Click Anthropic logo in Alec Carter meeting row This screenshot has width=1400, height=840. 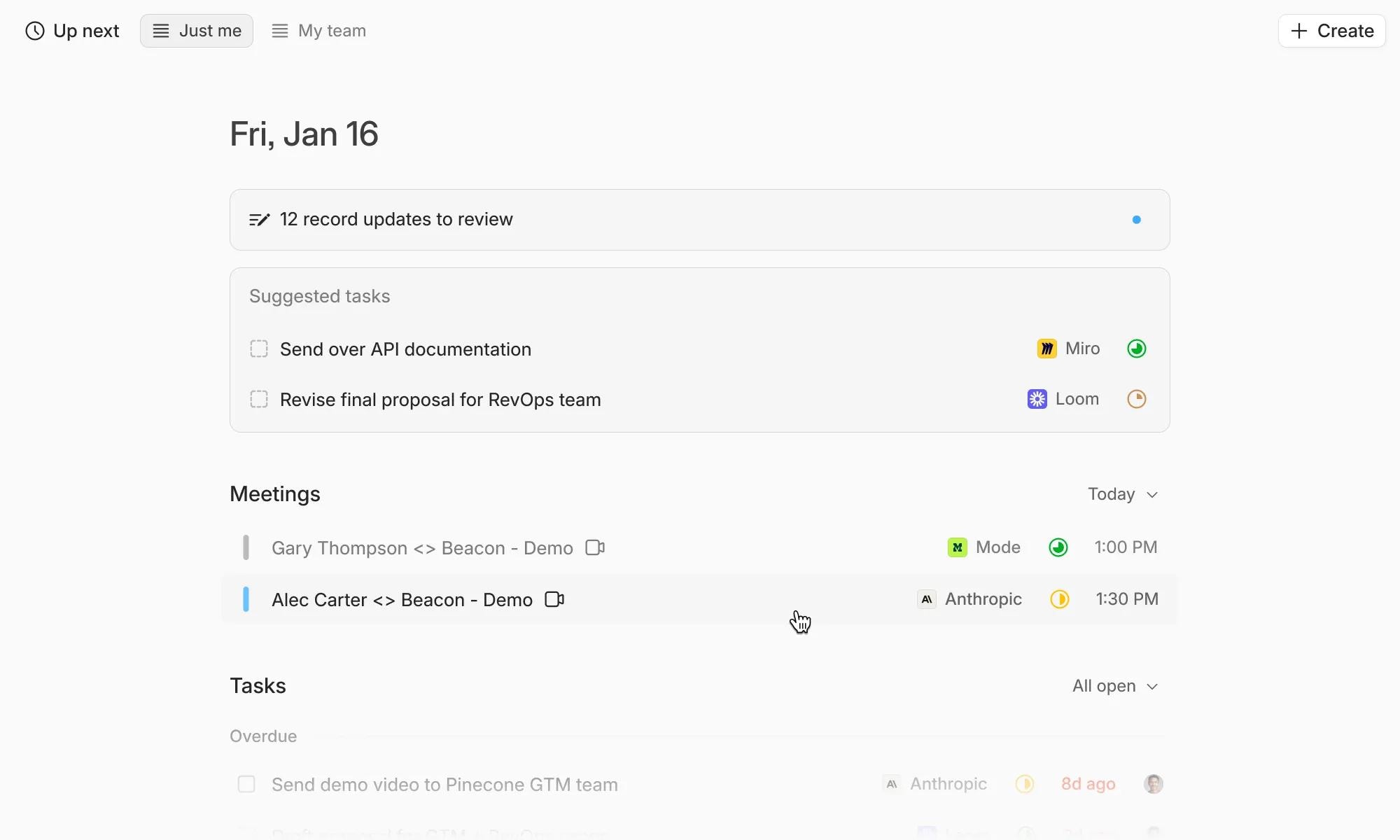[926, 599]
